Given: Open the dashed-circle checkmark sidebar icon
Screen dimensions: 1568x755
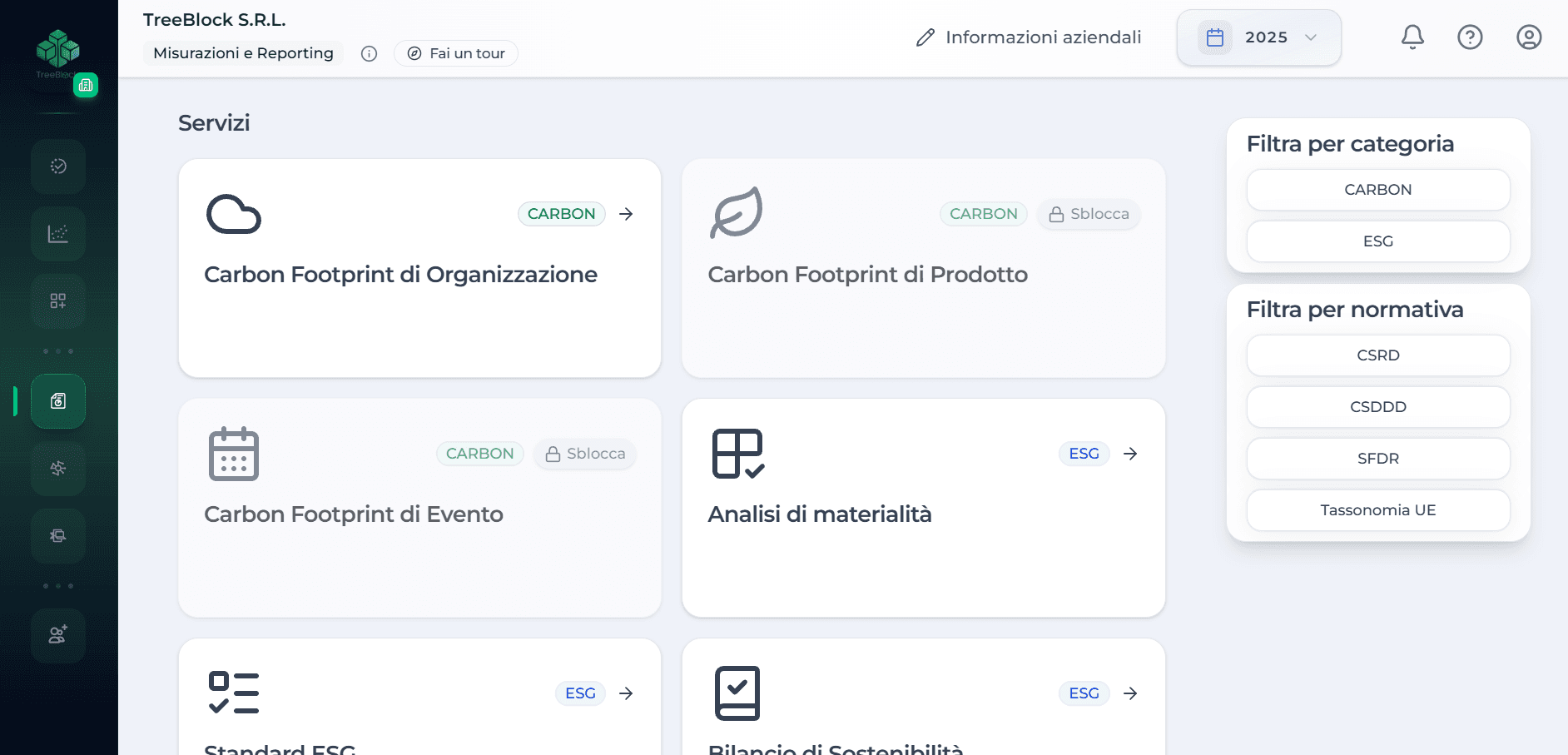Looking at the screenshot, I should (x=58, y=166).
